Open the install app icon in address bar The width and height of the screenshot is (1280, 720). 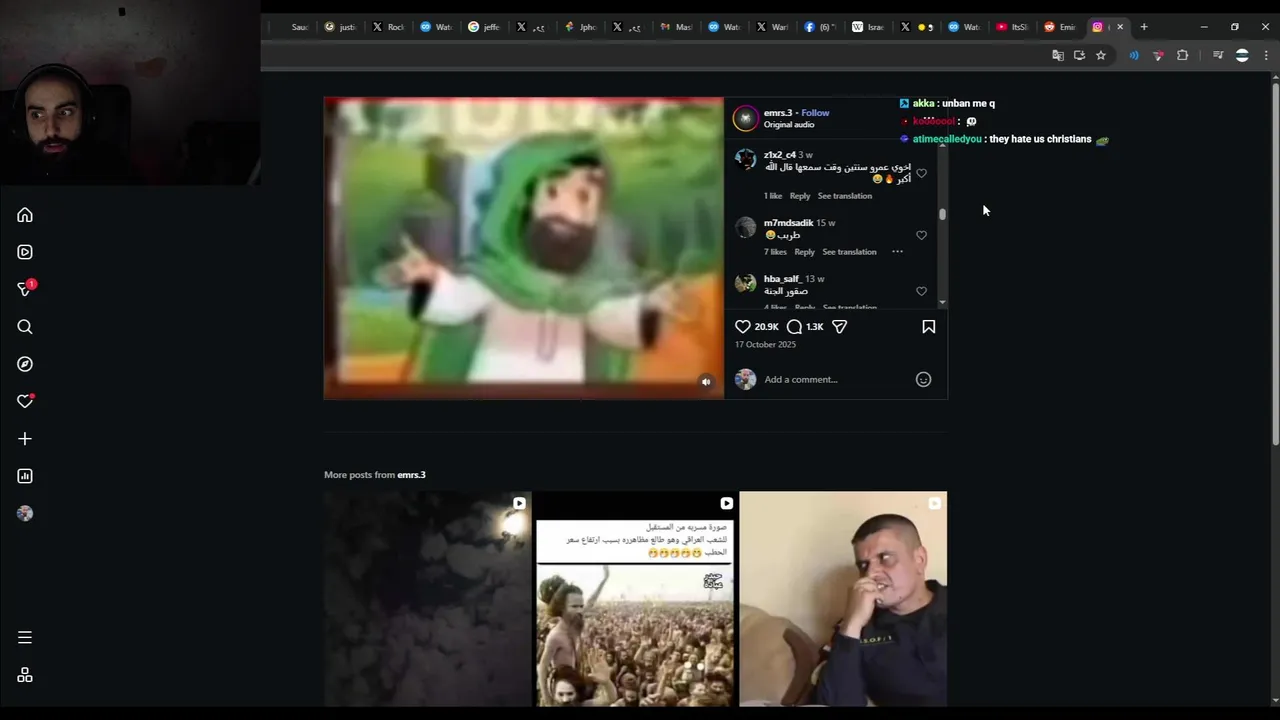point(1079,55)
